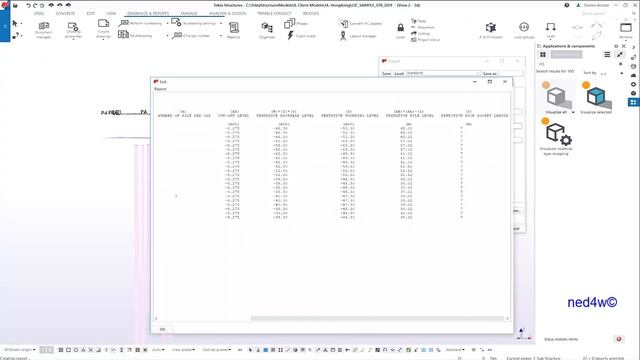The image size is (640, 360).
Task: Click the Load groups icon
Action: pyautogui.click(x=524, y=27)
